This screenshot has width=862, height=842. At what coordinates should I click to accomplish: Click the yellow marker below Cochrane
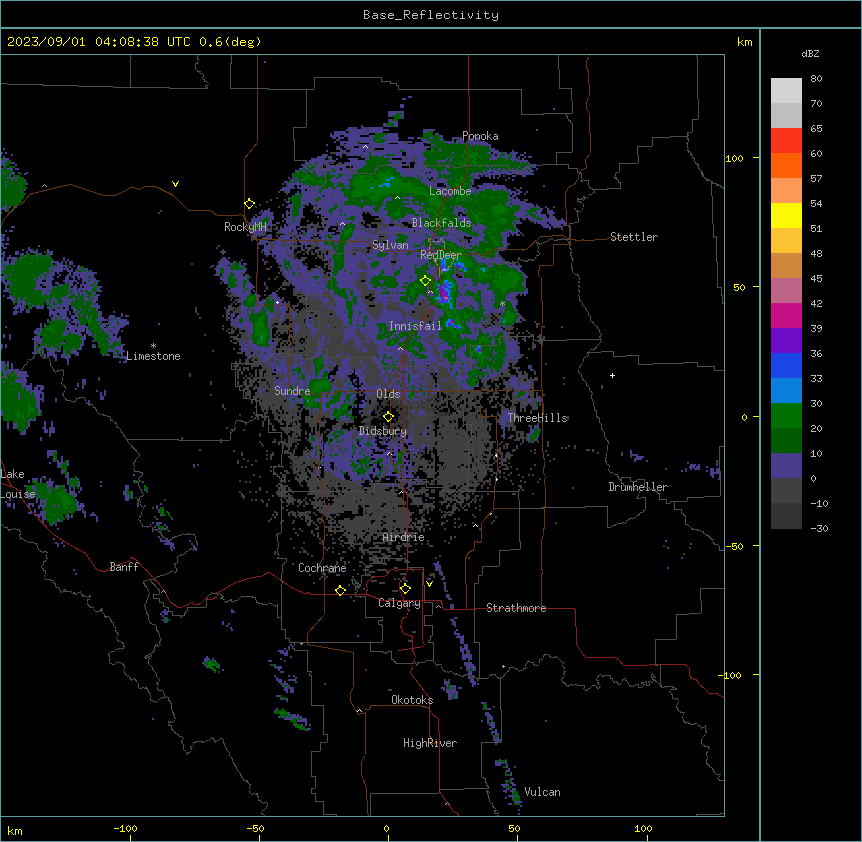pyautogui.click(x=340, y=591)
